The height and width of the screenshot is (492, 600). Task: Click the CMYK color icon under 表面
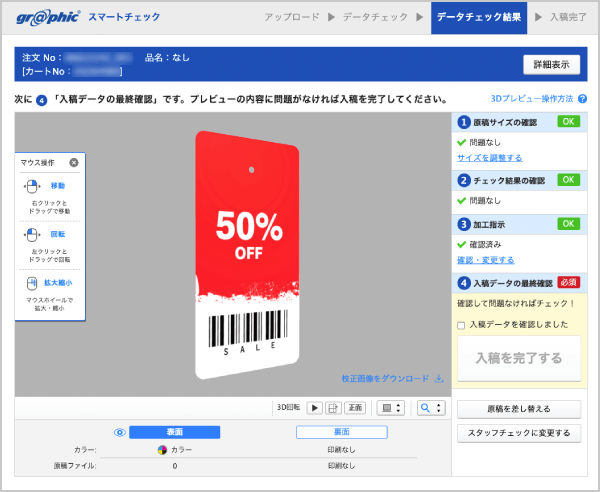pyautogui.click(x=162, y=450)
